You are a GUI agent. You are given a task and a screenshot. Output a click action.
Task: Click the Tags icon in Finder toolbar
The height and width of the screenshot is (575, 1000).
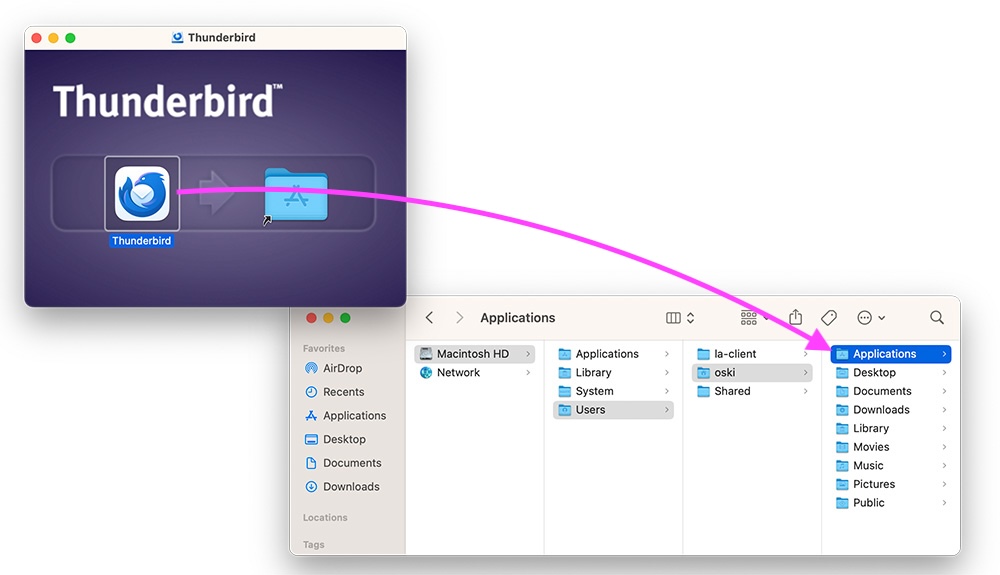tap(828, 317)
